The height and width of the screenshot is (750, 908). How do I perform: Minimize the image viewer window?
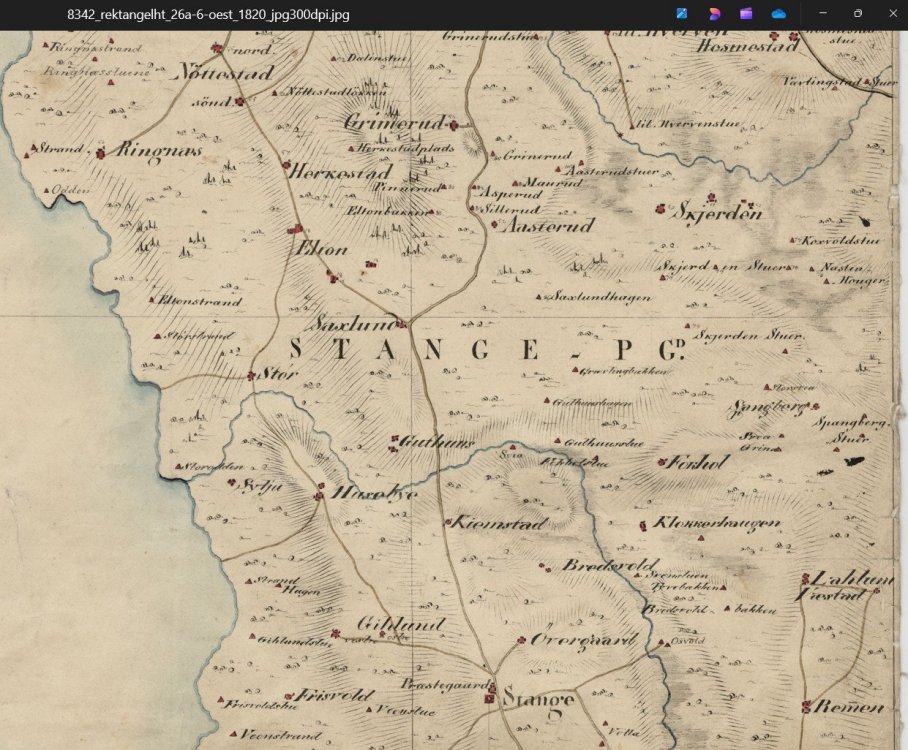(x=822, y=14)
